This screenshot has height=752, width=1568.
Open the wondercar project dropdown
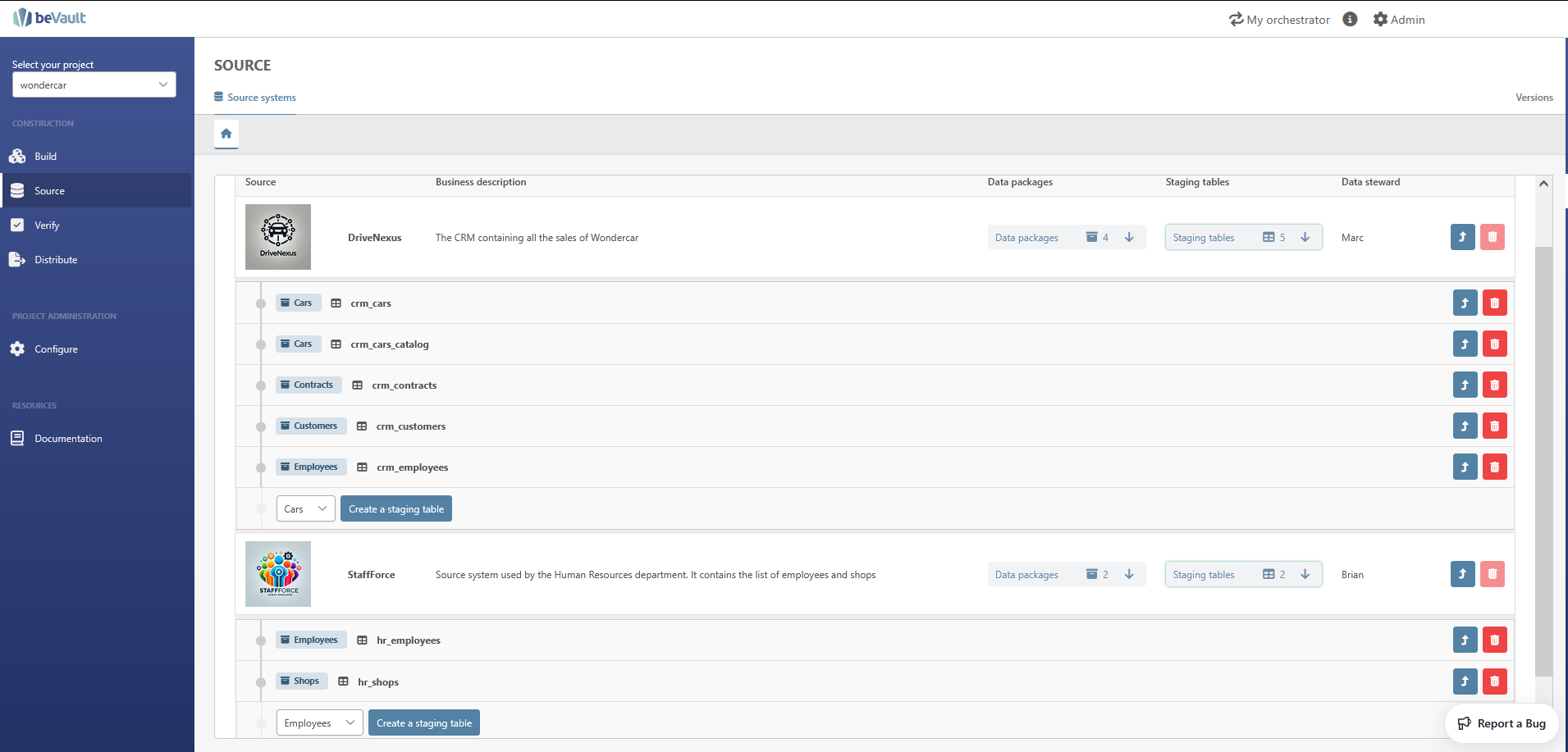click(94, 85)
